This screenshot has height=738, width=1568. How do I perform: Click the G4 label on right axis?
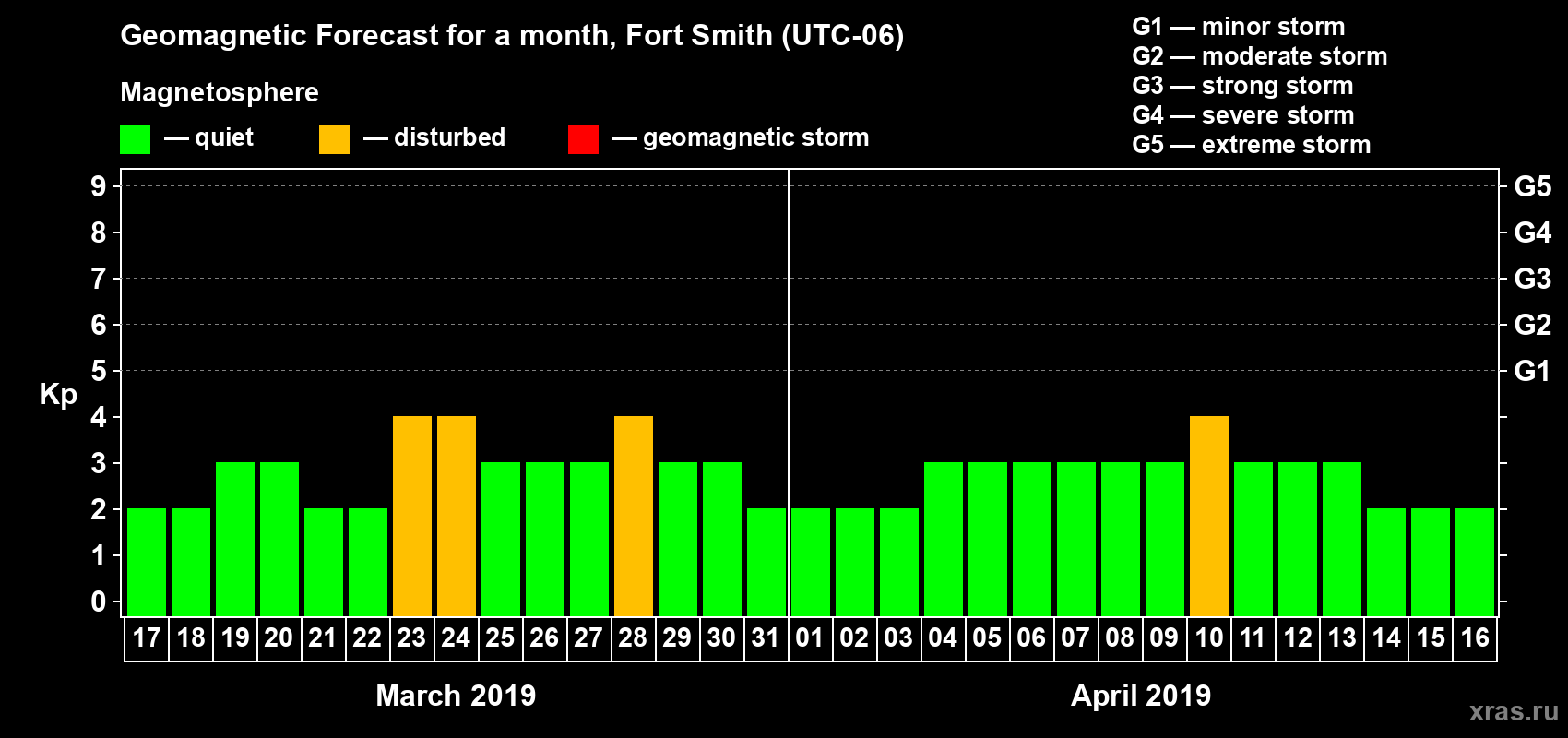tap(1533, 232)
